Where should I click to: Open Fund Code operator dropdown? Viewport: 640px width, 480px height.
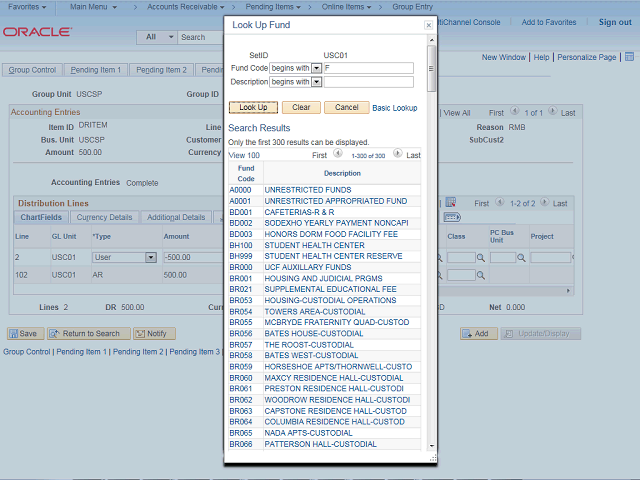[316, 68]
